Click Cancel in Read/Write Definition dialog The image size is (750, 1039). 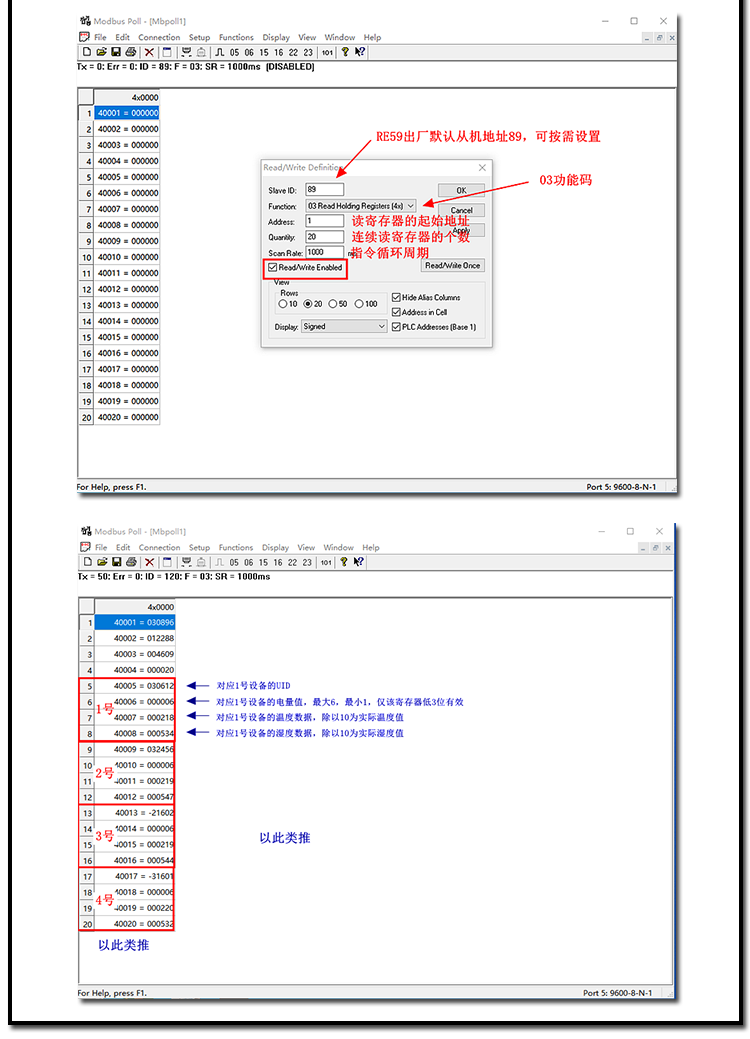pos(461,210)
